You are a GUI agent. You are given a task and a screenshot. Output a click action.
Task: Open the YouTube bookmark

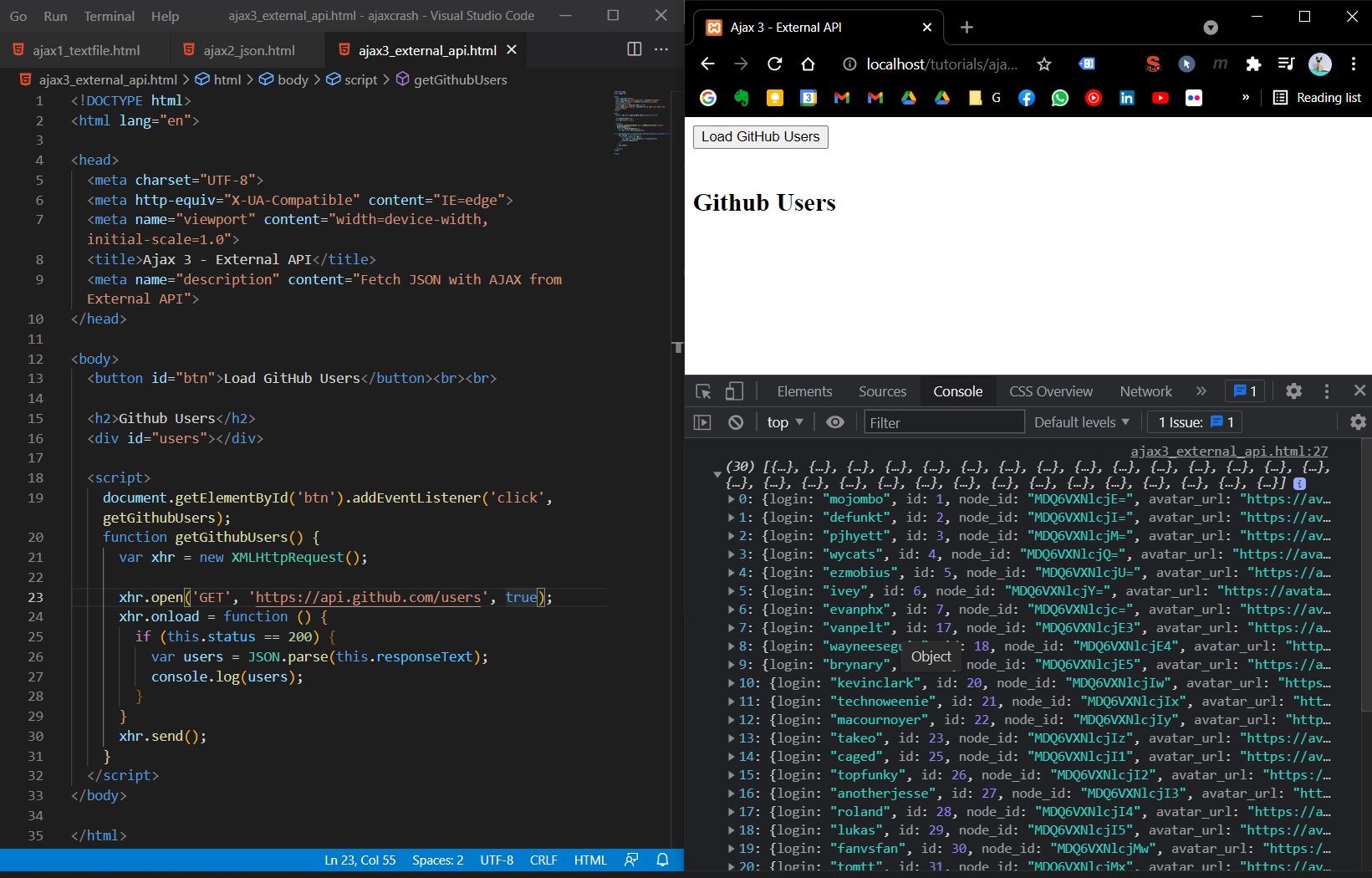(x=1160, y=98)
